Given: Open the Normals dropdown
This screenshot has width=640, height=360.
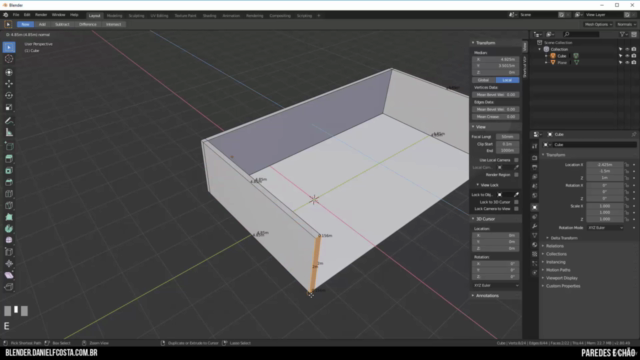Looking at the screenshot, I should click(626, 24).
